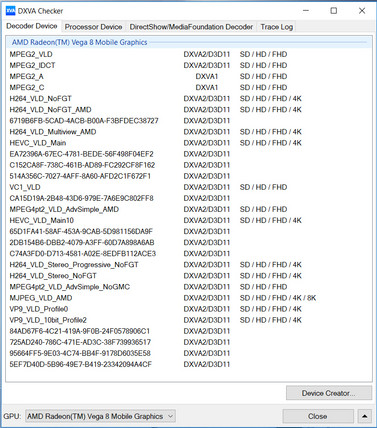Select the MPEG2_C row
Viewport: 377px width, 428px height.
(189, 87)
